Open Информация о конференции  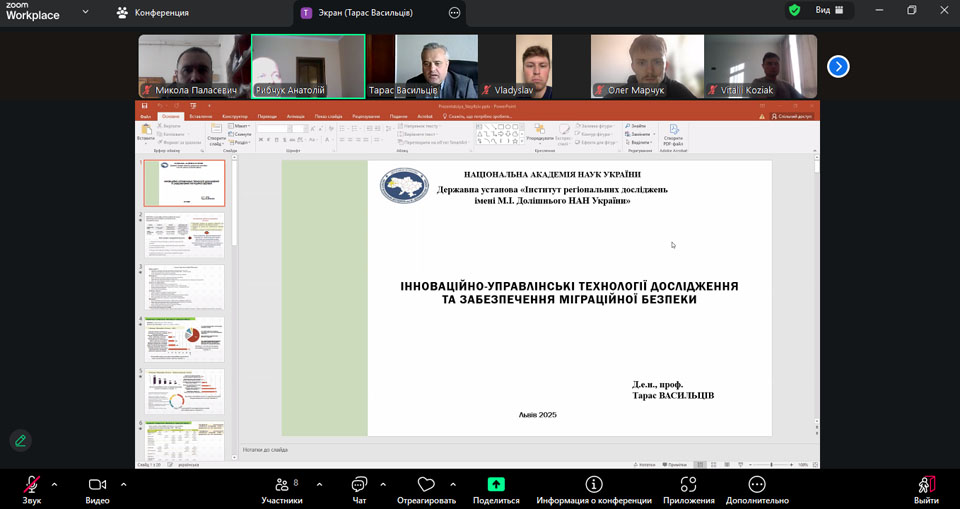(x=594, y=485)
